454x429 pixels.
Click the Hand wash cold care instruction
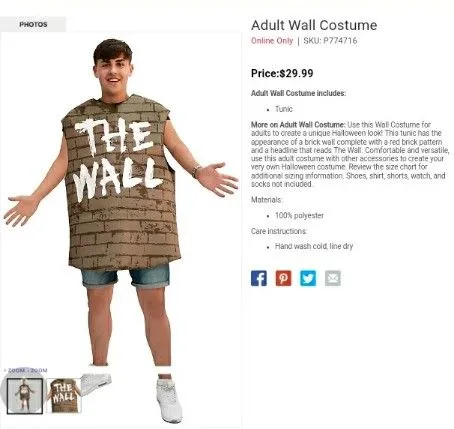click(314, 246)
